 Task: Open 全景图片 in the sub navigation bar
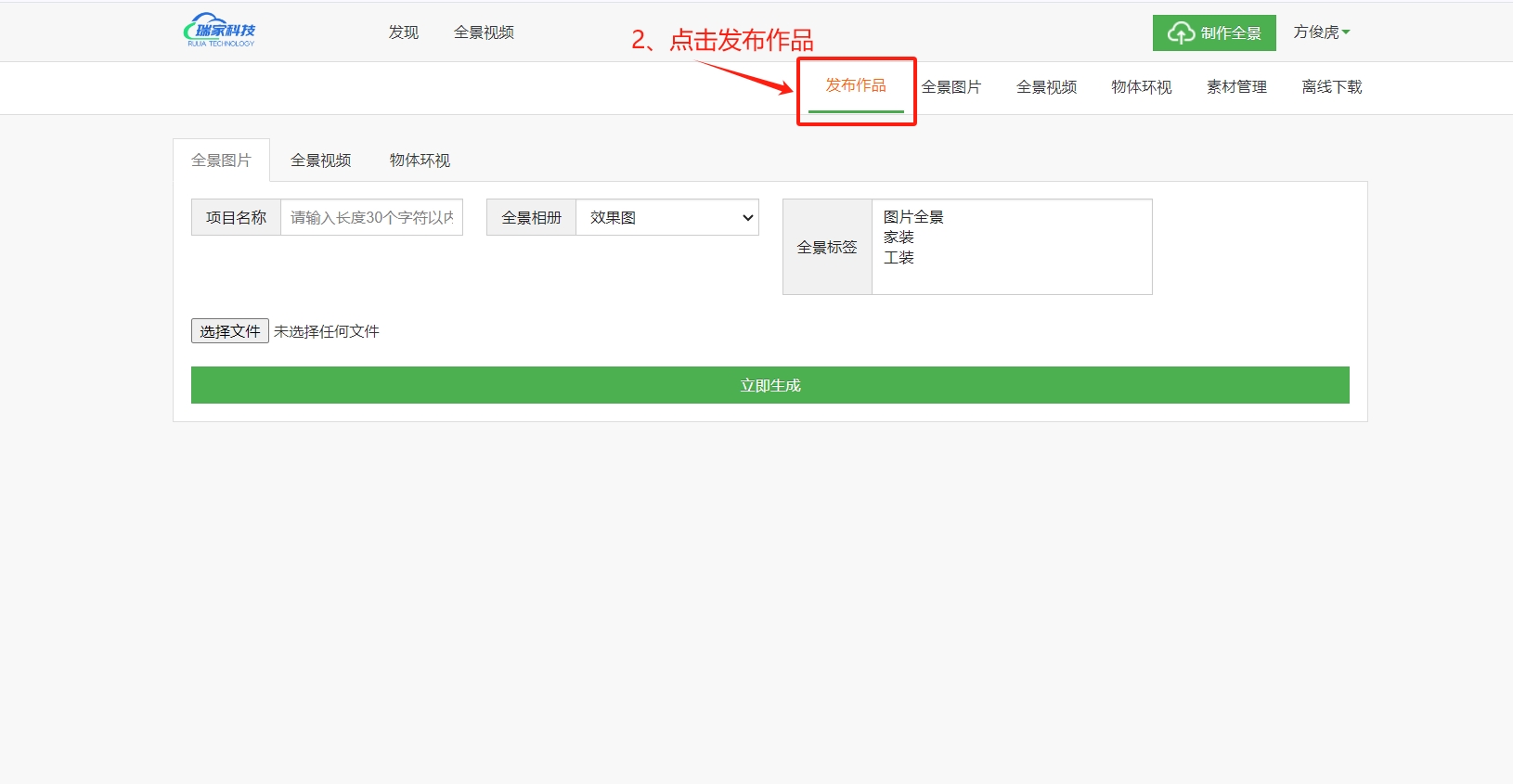click(x=950, y=87)
